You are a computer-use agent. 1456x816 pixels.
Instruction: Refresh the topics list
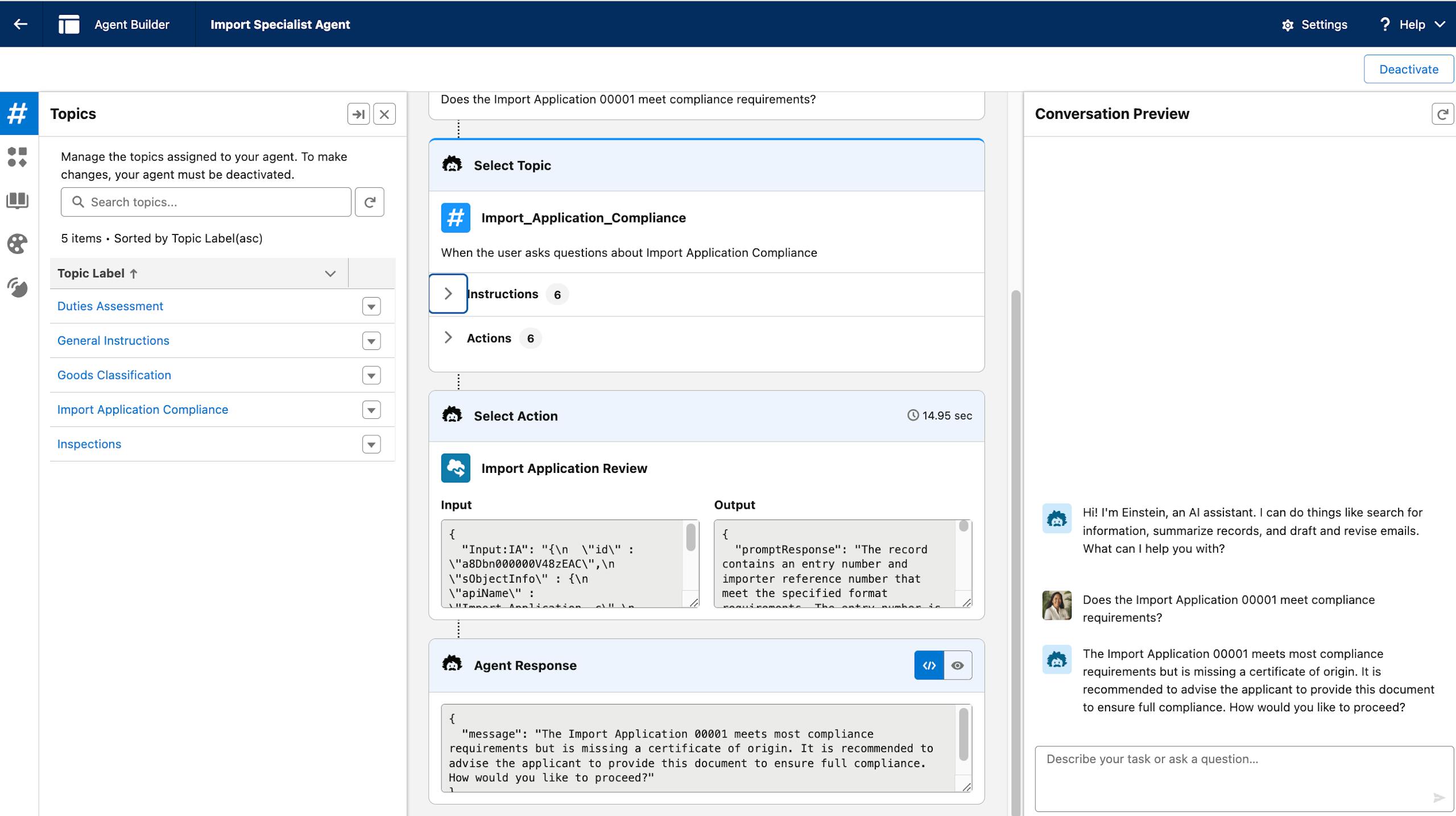pos(370,202)
